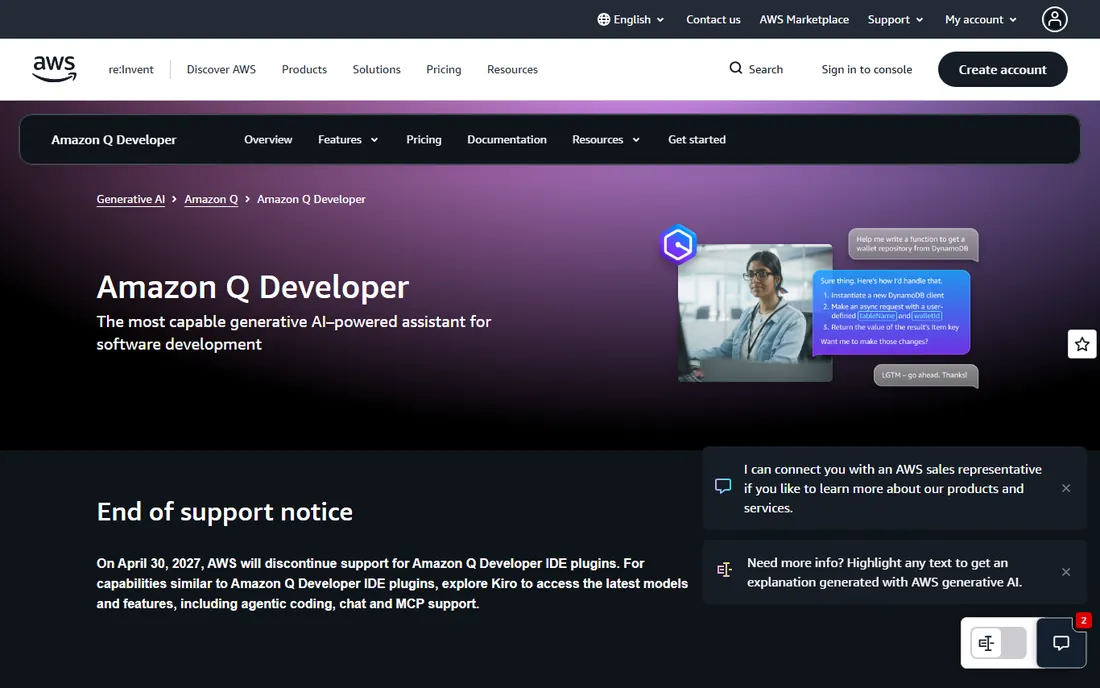Expand the Resources submenu in Q Developer bar
The image size is (1100, 688).
point(606,140)
